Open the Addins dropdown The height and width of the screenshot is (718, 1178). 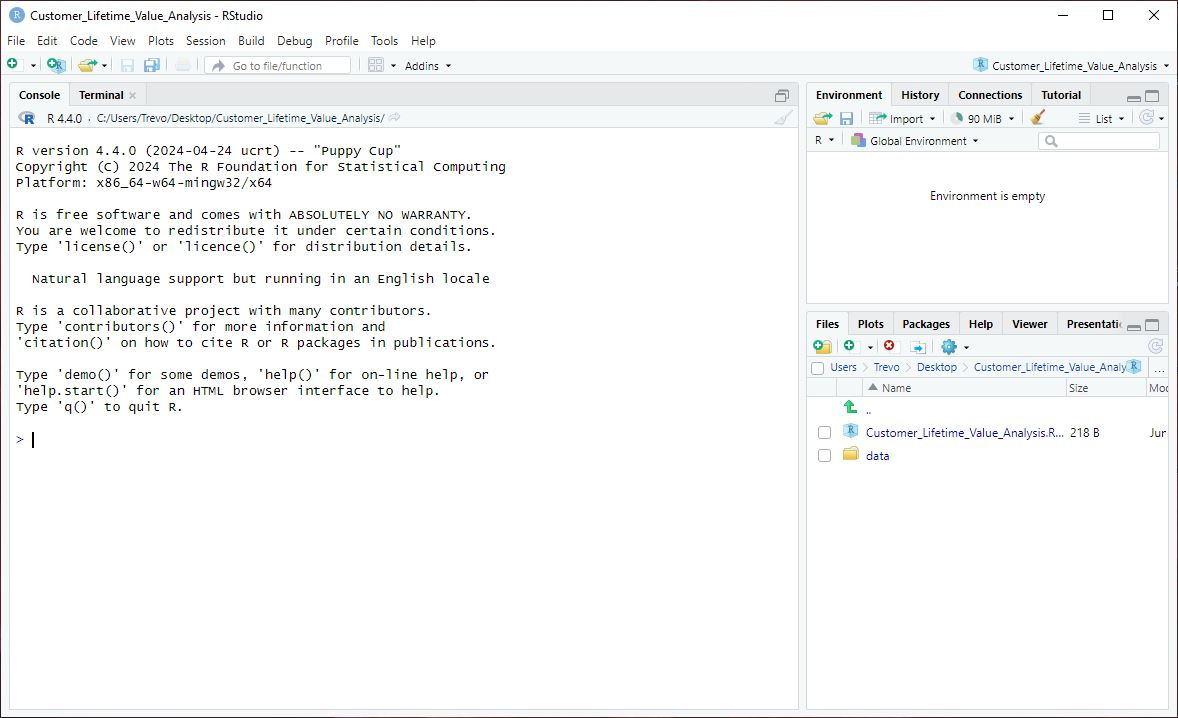[x=428, y=66]
